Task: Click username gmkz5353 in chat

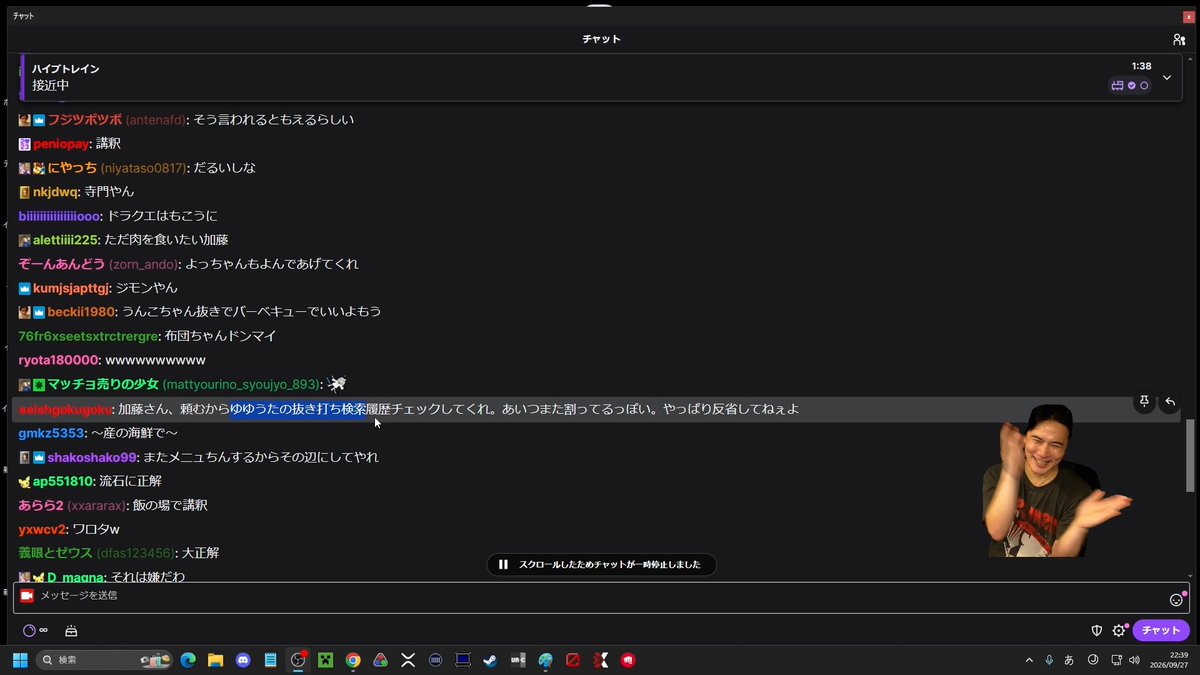Action: point(51,433)
